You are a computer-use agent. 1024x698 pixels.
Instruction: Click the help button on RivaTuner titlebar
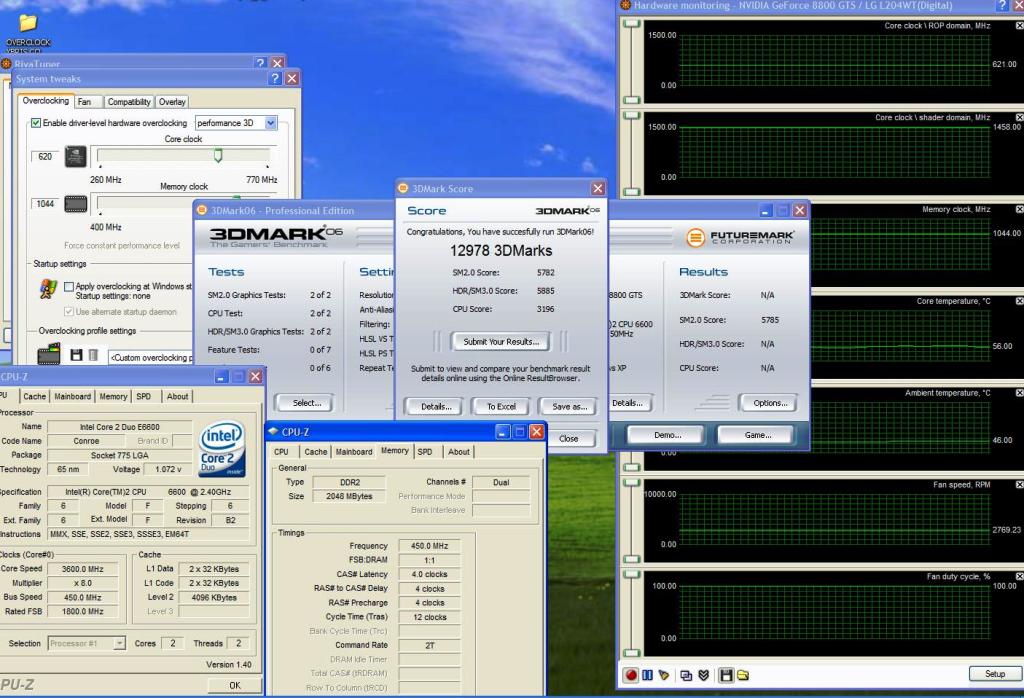pyautogui.click(x=261, y=63)
